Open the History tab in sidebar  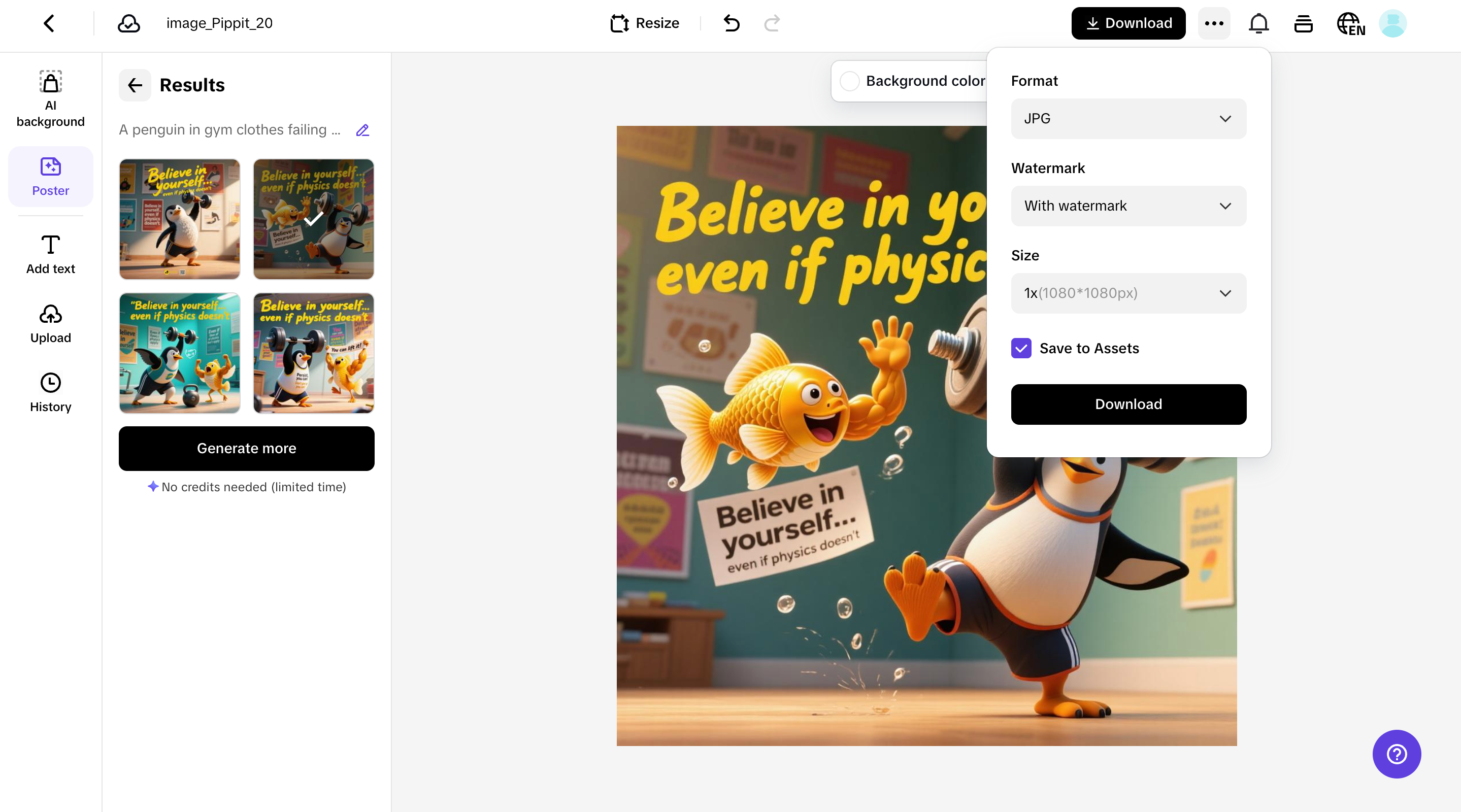50,392
